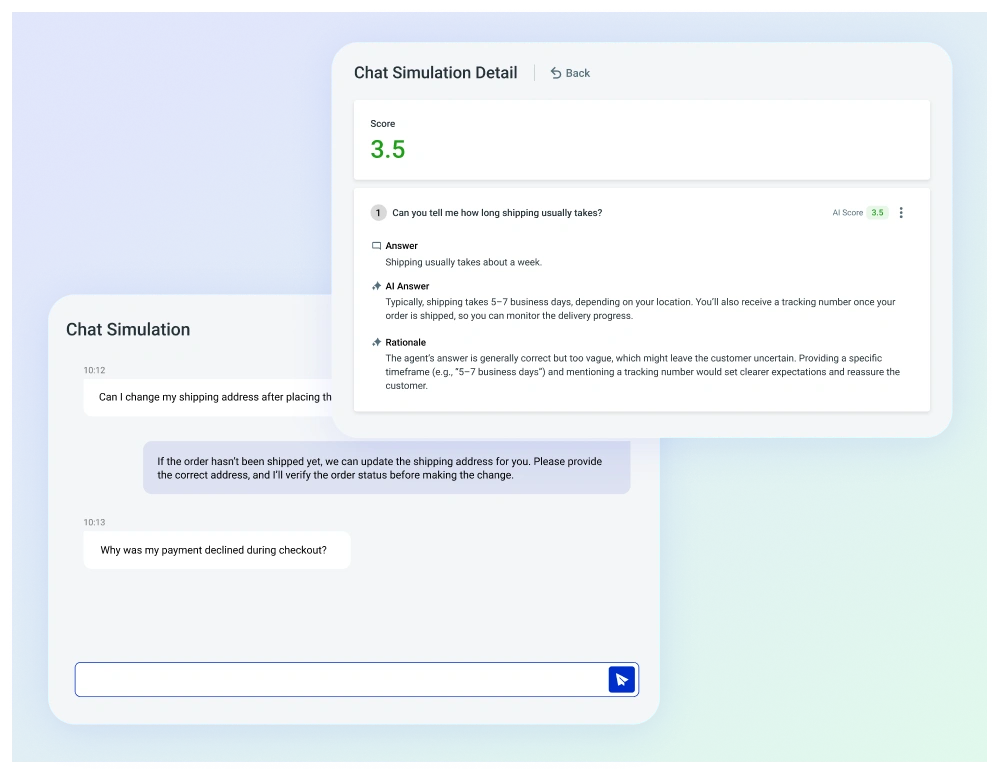Click the Rationale explanation paragraph

pyautogui.click(x=642, y=372)
